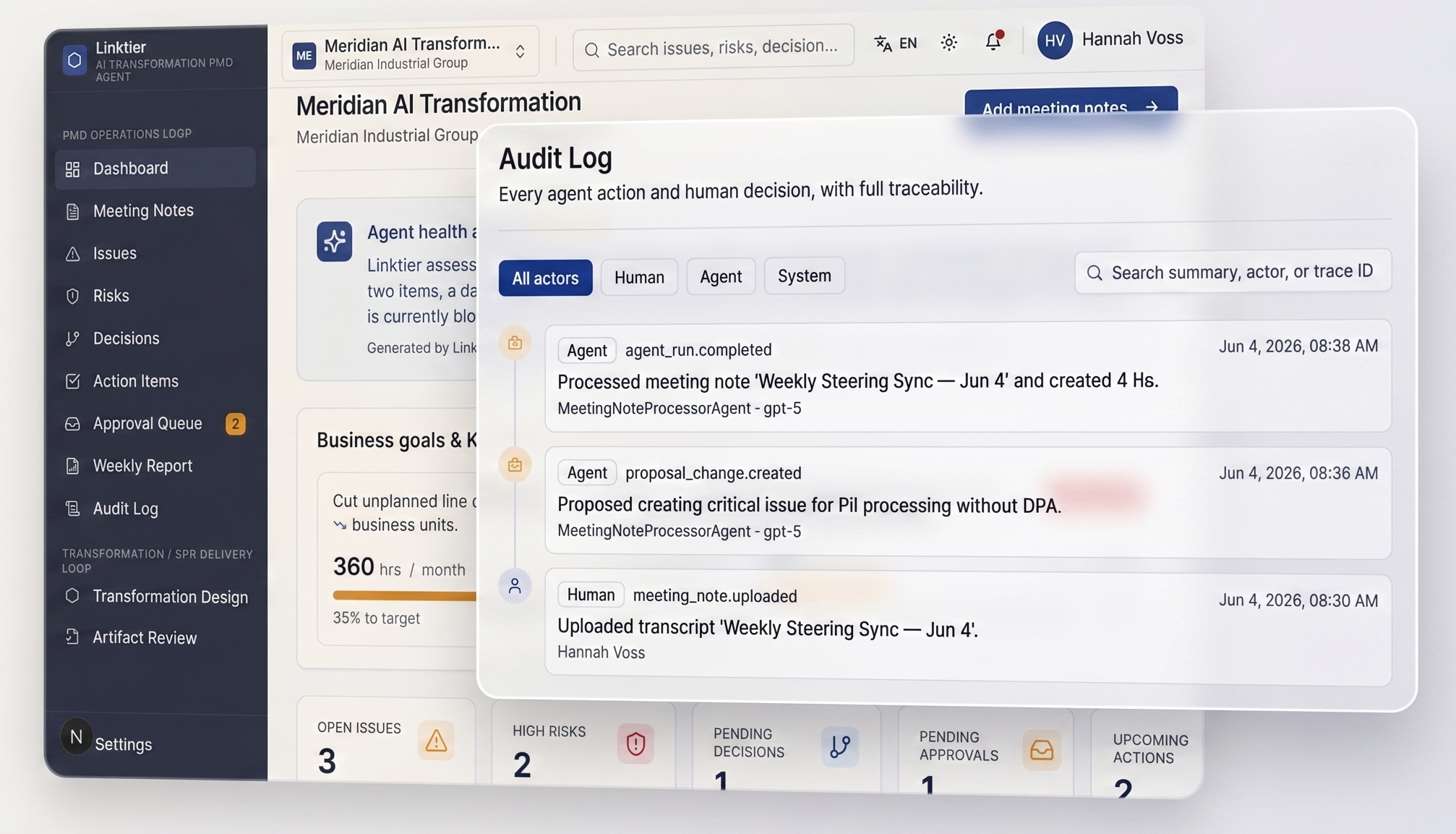Image resolution: width=1456 pixels, height=834 pixels.
Task: Click the Decisions branch icon in sidebar
Action: pos(72,339)
